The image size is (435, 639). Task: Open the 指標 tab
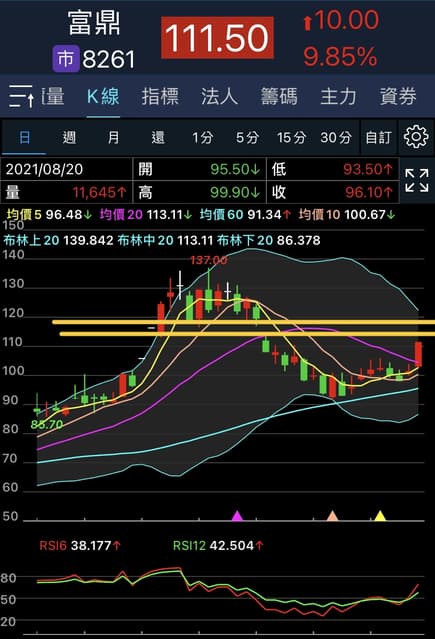(160, 97)
